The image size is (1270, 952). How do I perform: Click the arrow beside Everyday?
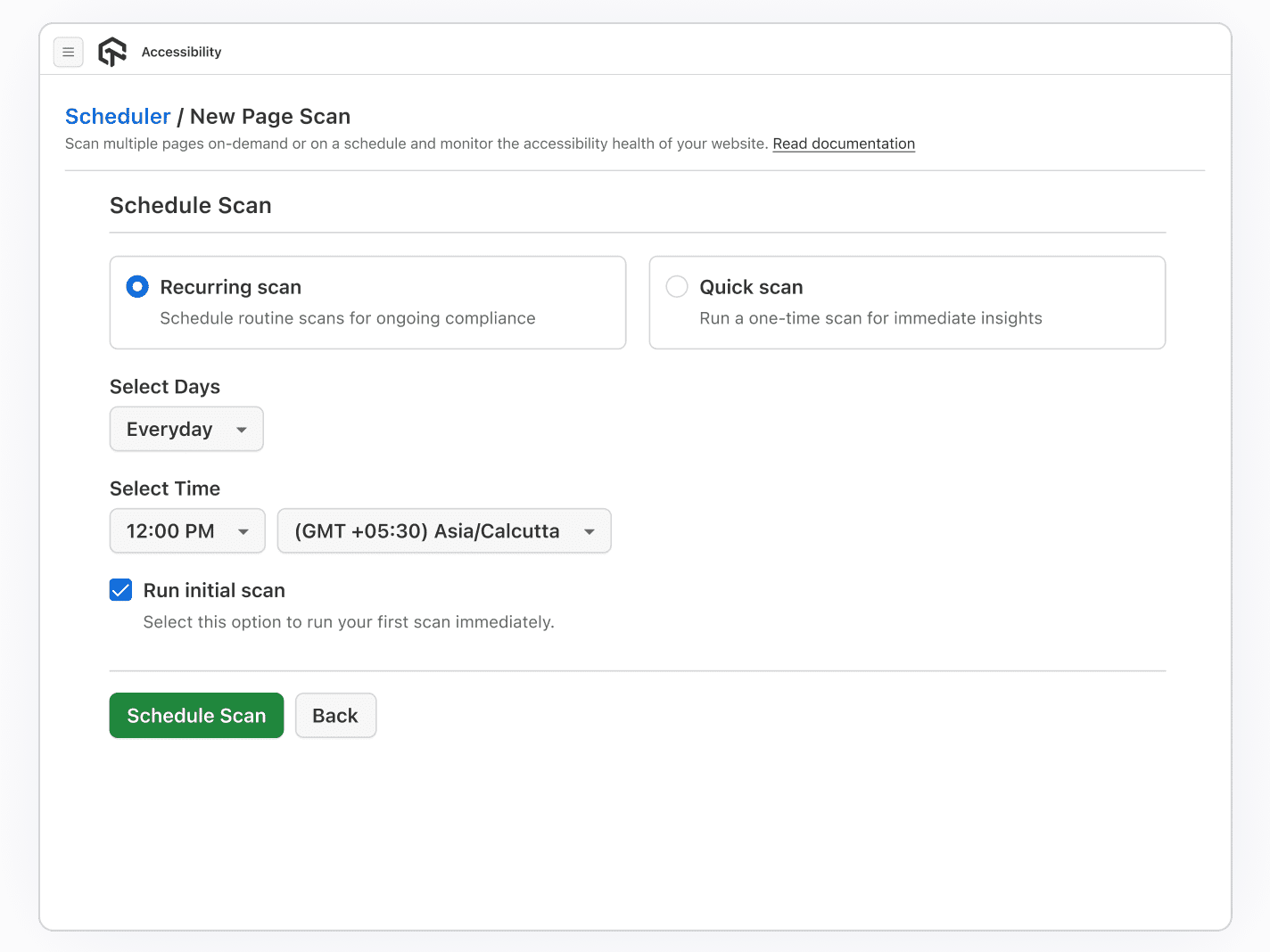(x=242, y=430)
